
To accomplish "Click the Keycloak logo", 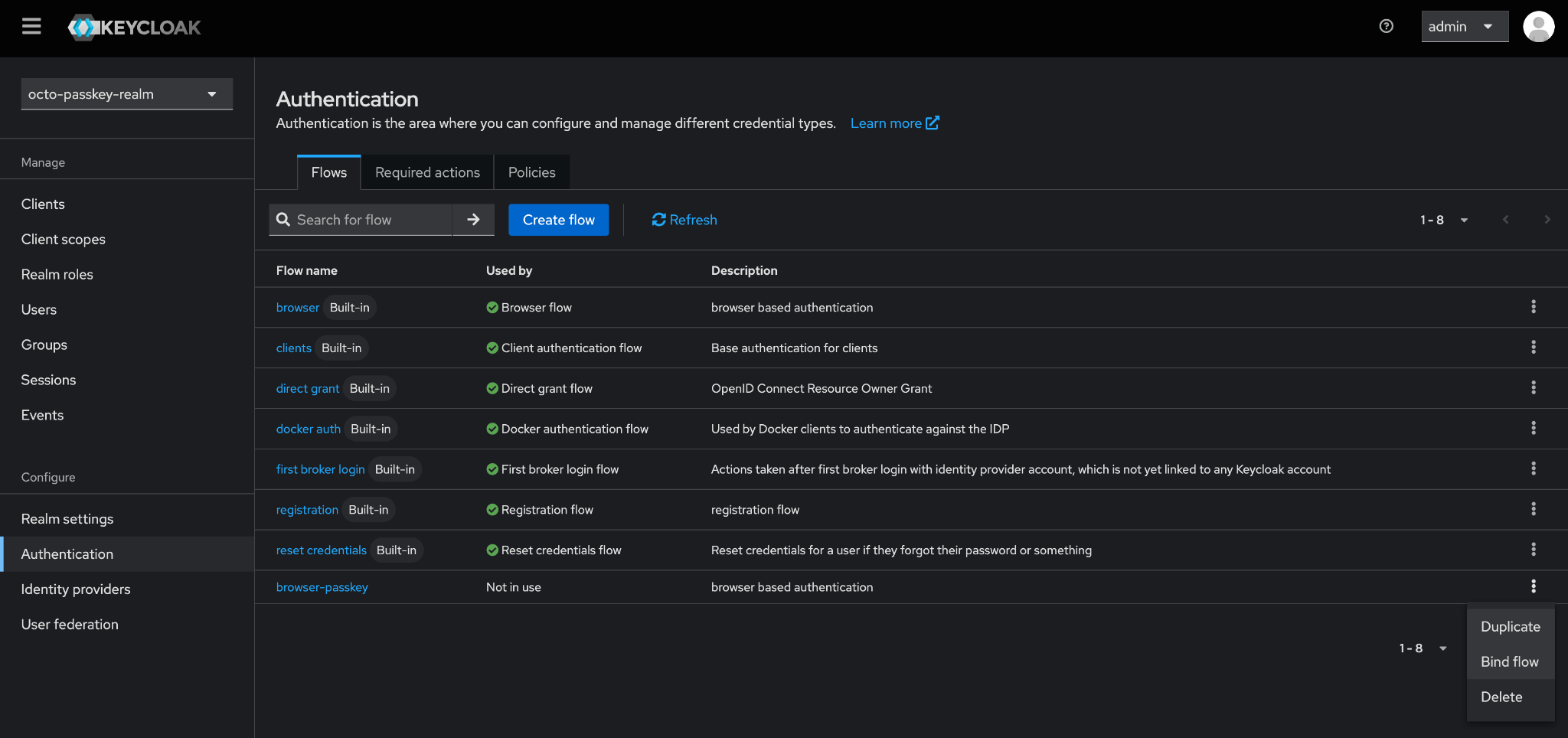I will [x=135, y=28].
